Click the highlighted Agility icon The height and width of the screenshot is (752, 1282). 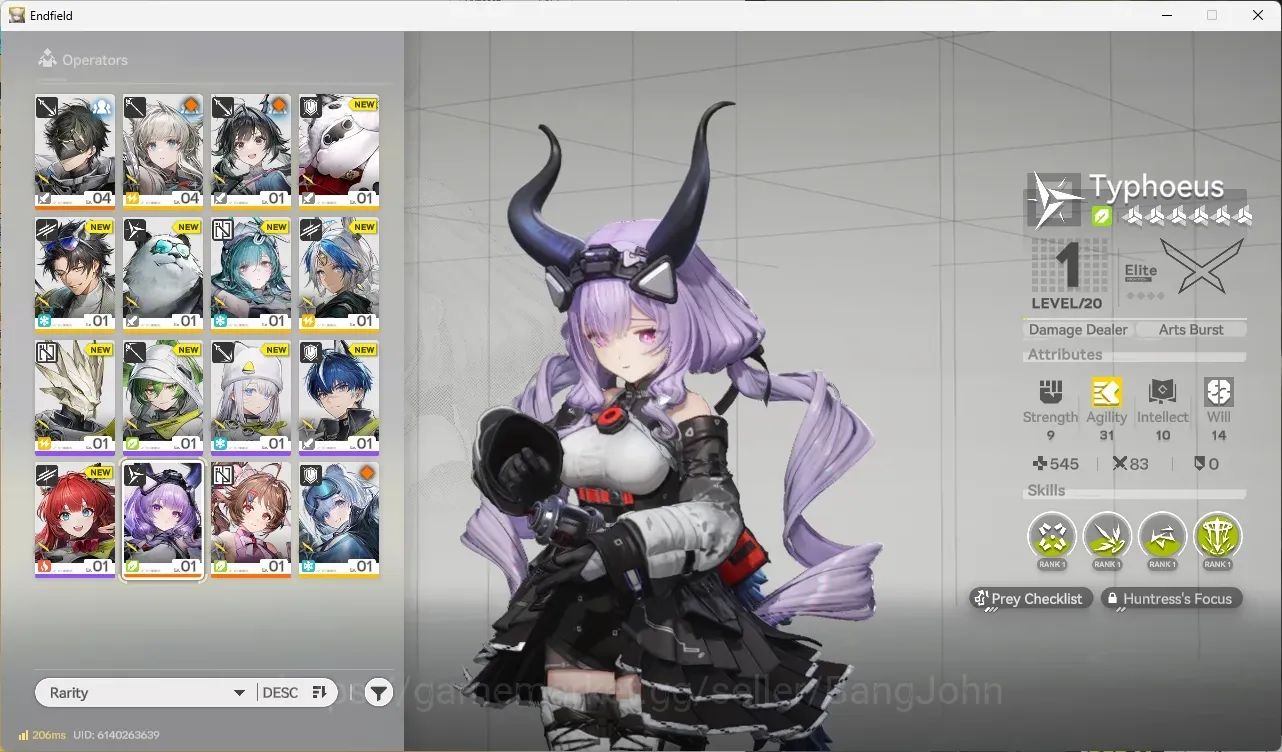(x=1106, y=392)
